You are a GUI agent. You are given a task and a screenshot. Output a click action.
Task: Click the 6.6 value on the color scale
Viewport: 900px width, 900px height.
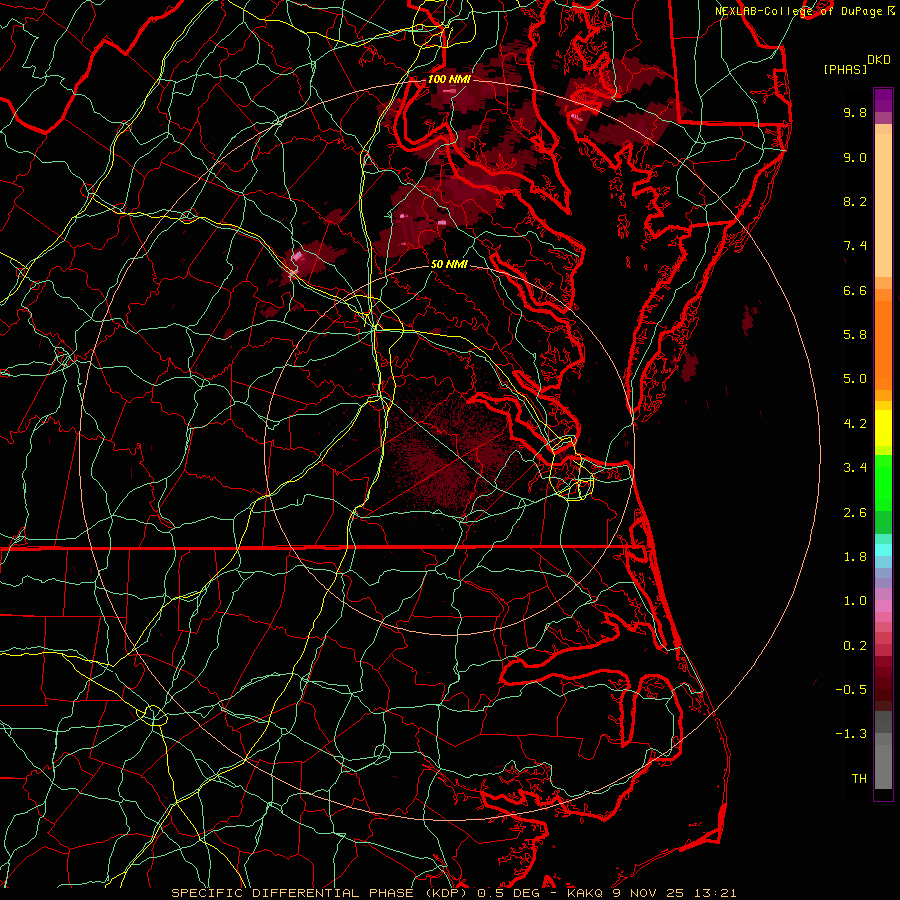(x=855, y=290)
